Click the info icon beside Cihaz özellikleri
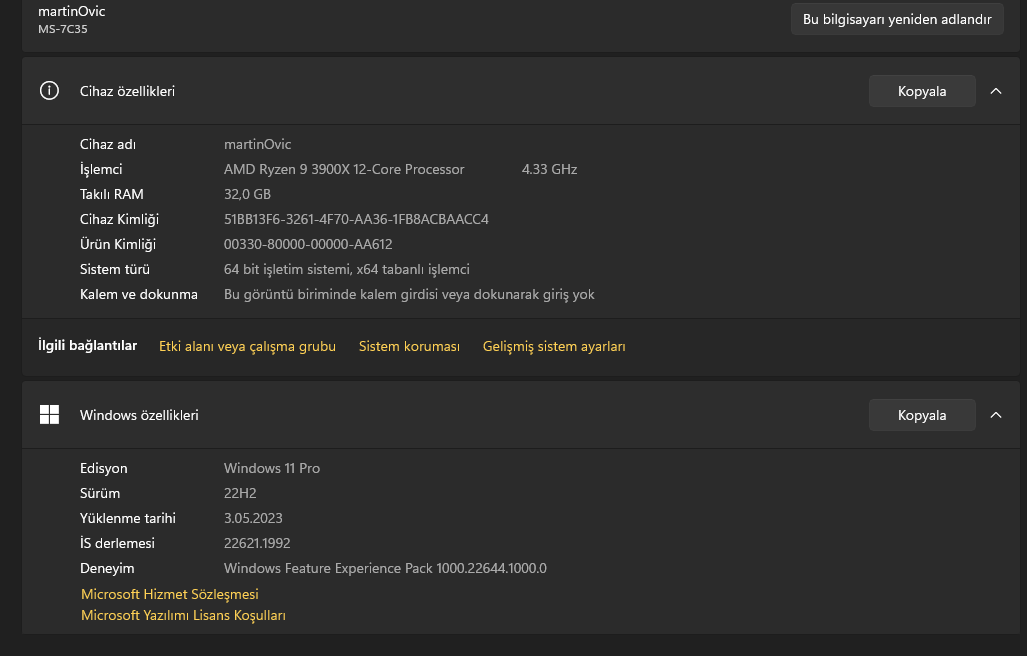This screenshot has height=656, width=1027. coord(49,91)
